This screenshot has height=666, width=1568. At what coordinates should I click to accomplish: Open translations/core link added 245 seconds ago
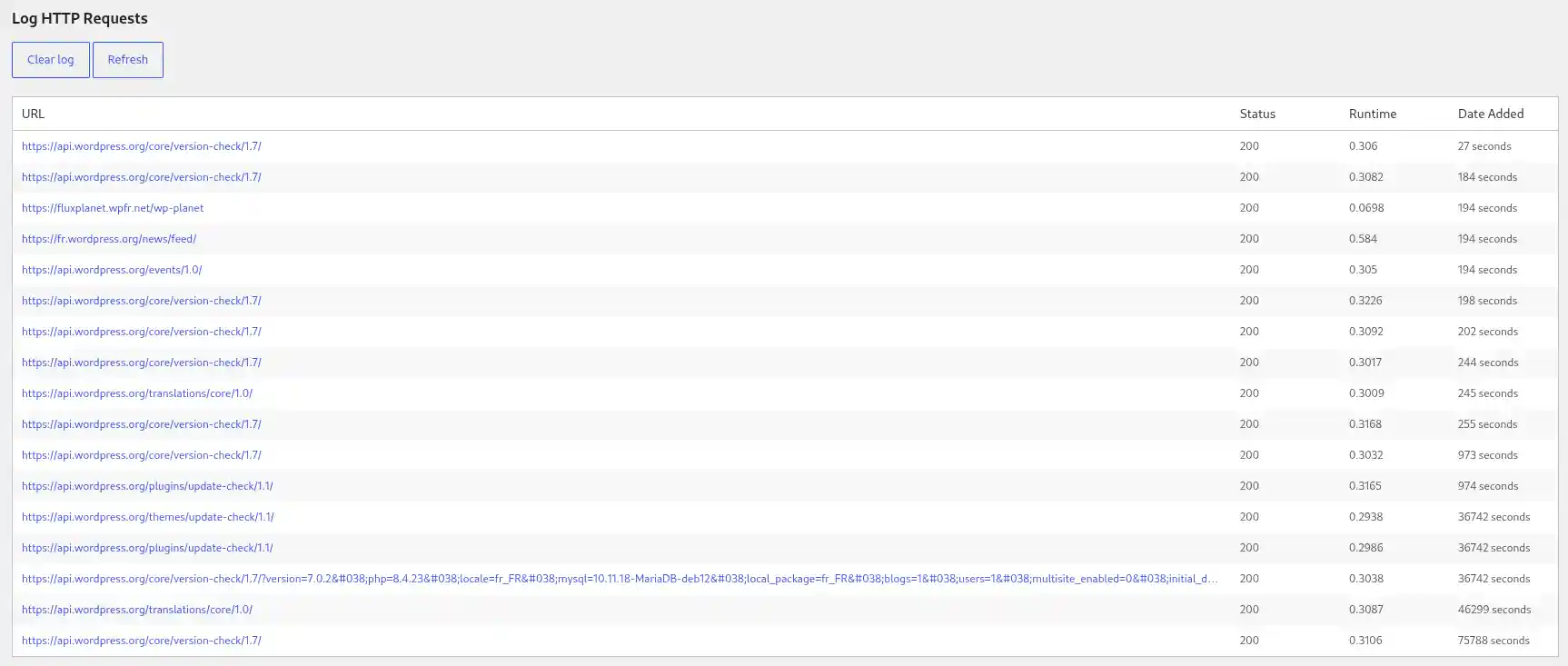pos(137,393)
